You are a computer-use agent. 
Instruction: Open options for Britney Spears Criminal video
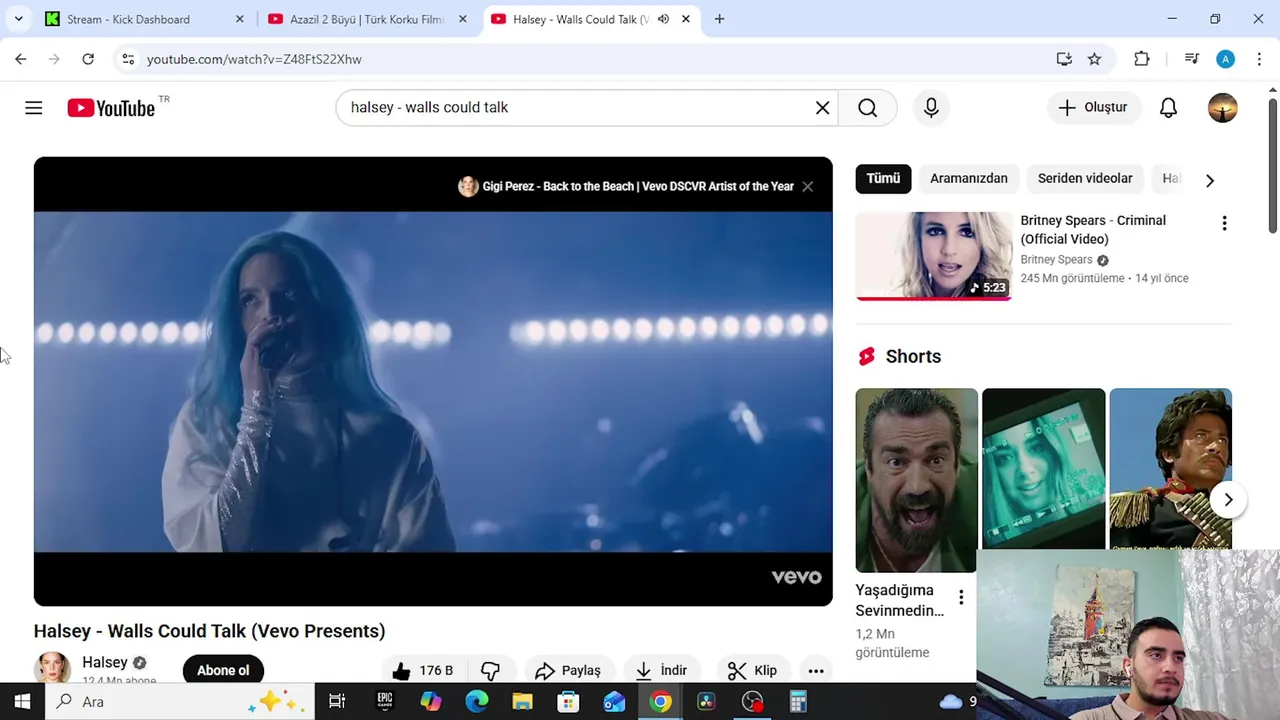1224,223
